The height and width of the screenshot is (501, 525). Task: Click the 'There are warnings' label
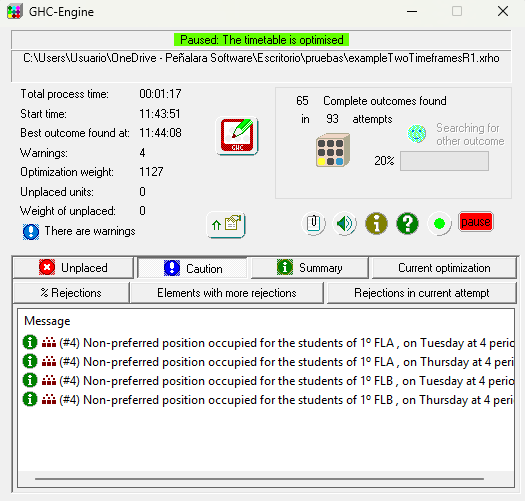90,231
